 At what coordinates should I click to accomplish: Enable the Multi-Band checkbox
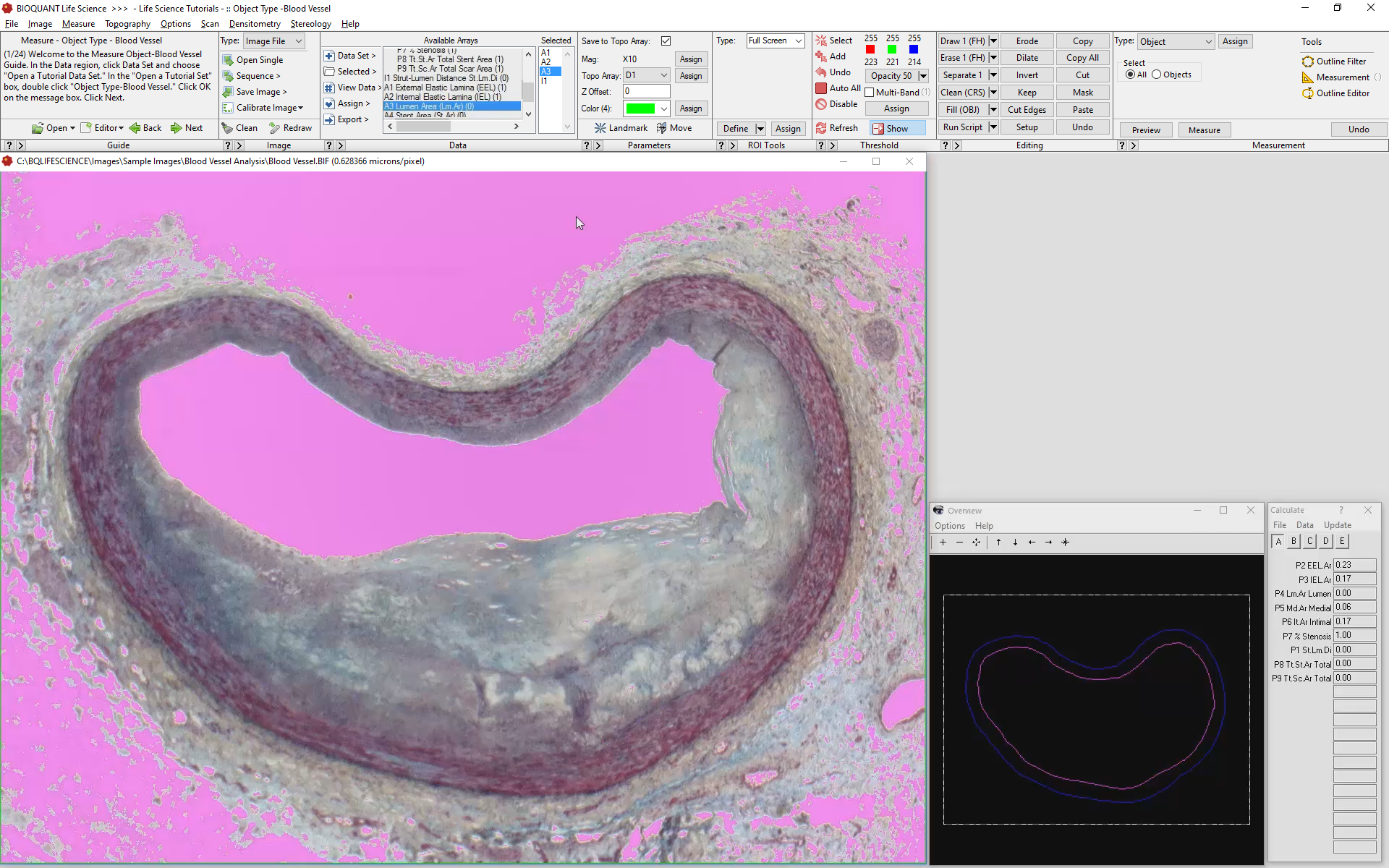pyautogui.click(x=870, y=93)
